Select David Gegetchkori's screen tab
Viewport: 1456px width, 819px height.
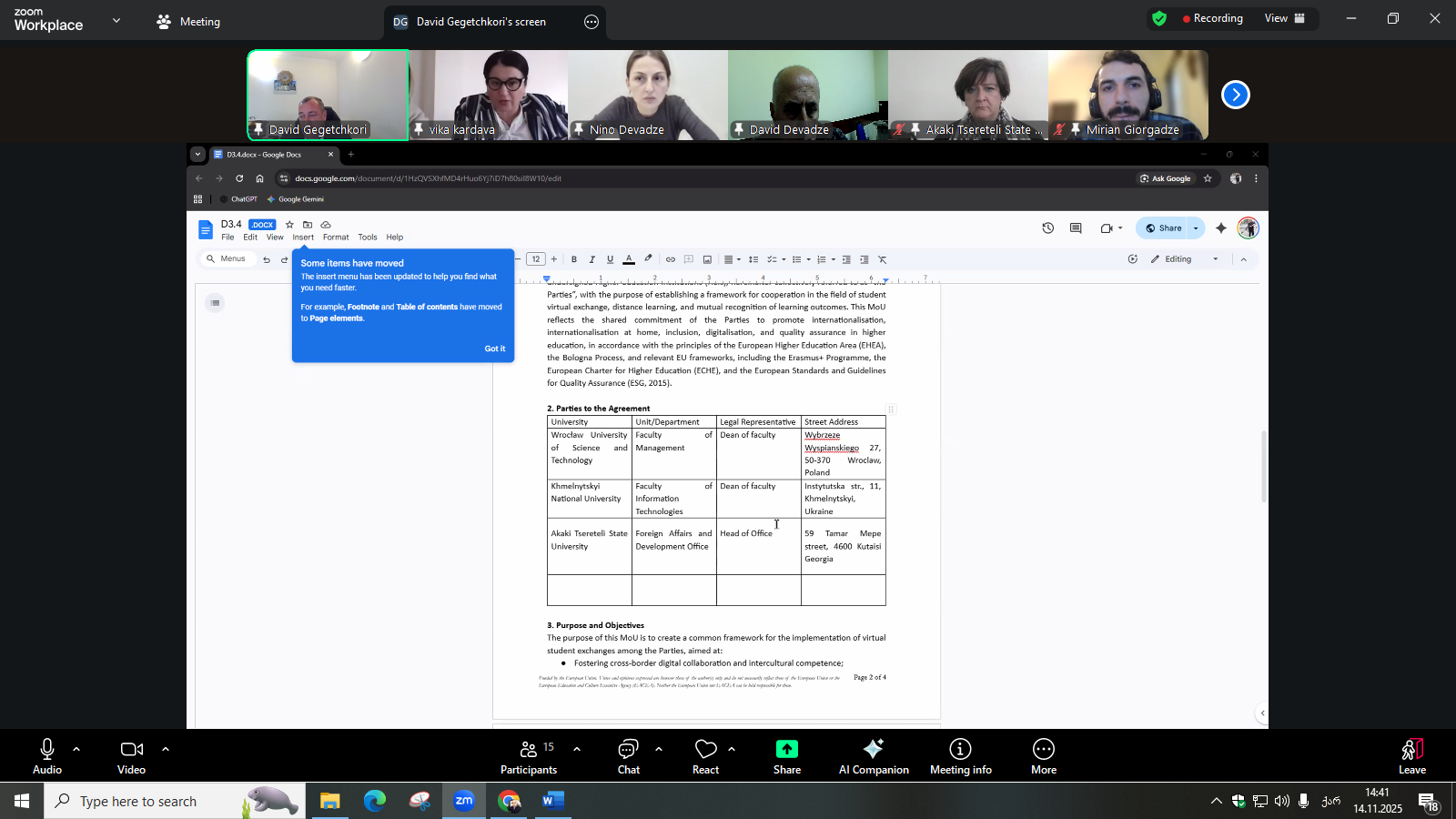point(480,22)
